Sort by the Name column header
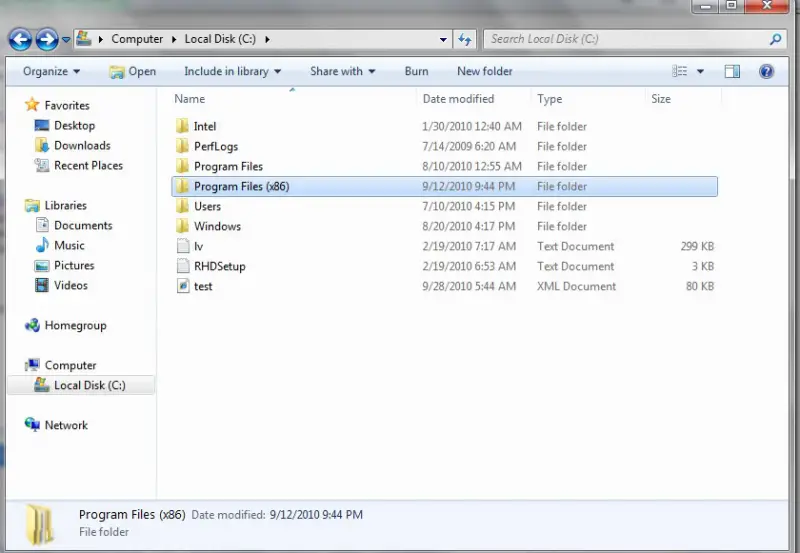This screenshot has width=800, height=553. tap(190, 99)
